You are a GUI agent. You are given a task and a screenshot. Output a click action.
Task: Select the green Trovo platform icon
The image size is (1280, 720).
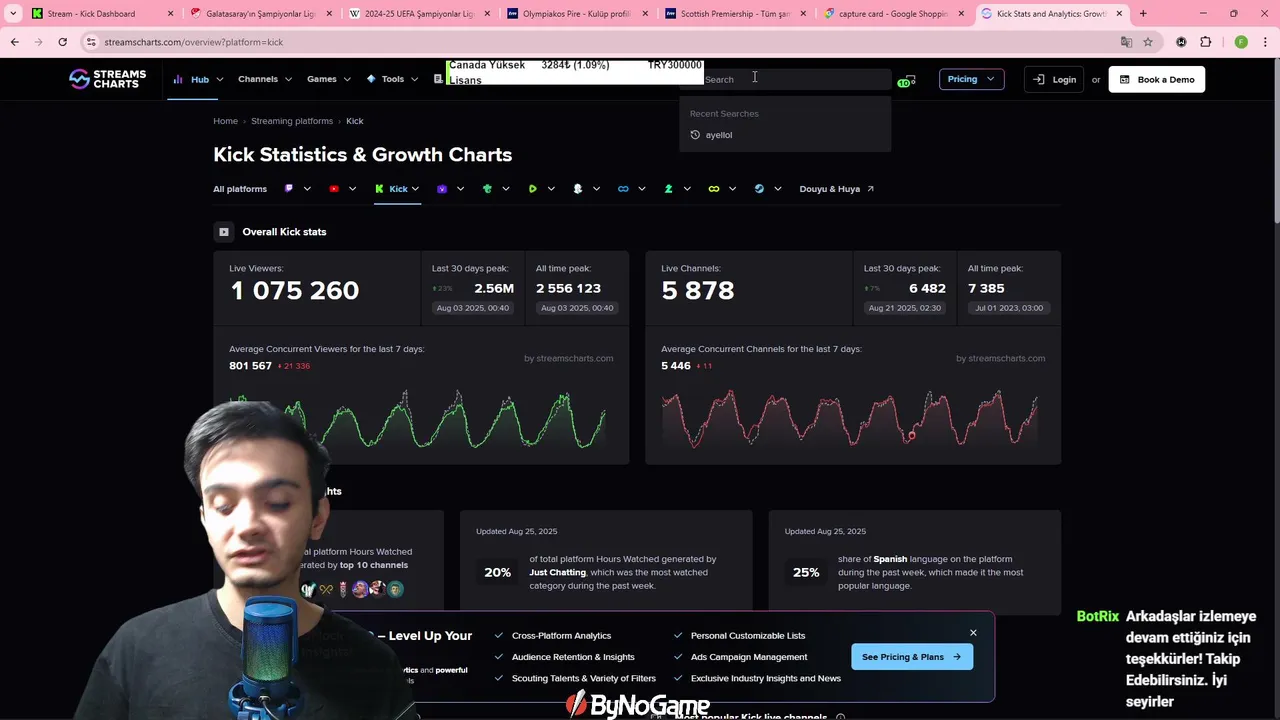click(487, 189)
